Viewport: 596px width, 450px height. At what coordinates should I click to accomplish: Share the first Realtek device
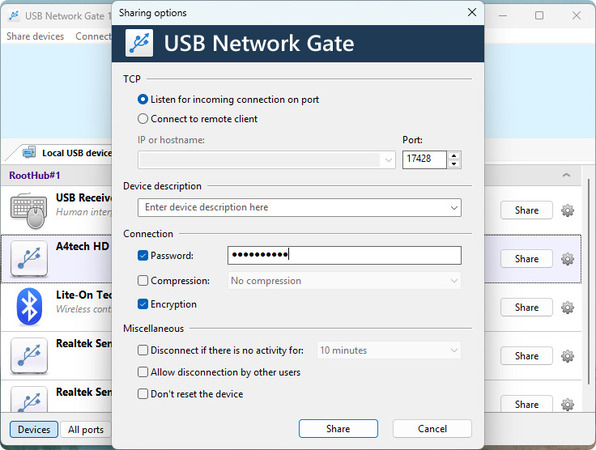point(526,356)
